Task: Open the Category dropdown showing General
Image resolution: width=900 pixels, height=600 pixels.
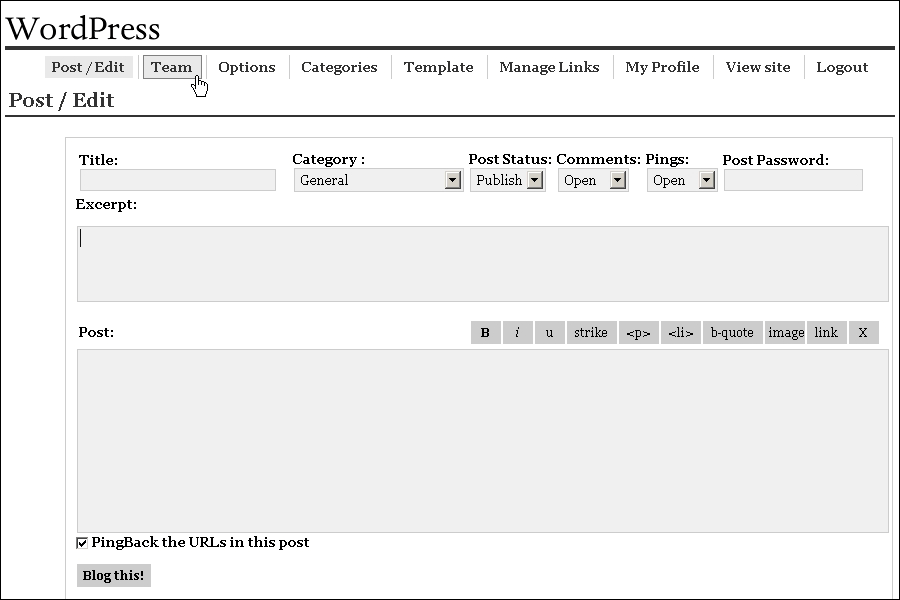Action: point(378,180)
